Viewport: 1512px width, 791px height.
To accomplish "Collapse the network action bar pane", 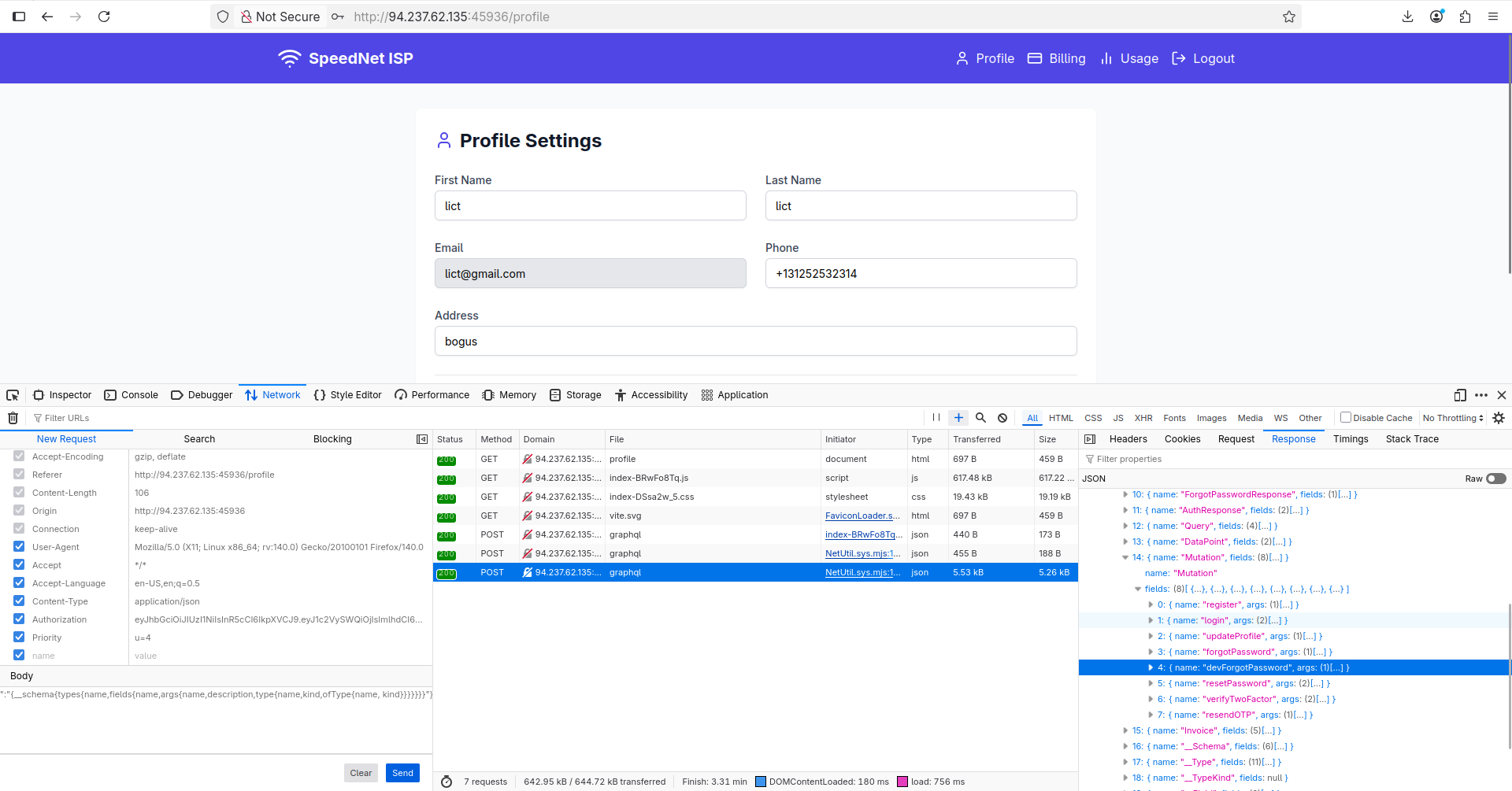I will 422,439.
